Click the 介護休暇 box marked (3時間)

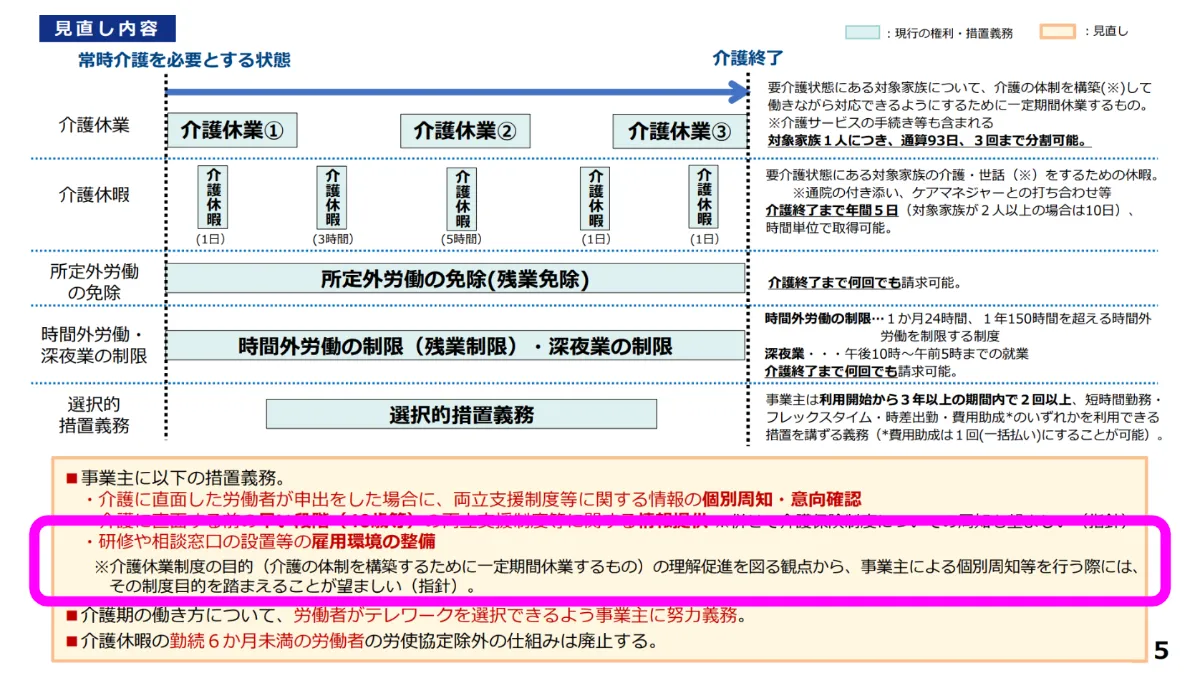coord(332,198)
